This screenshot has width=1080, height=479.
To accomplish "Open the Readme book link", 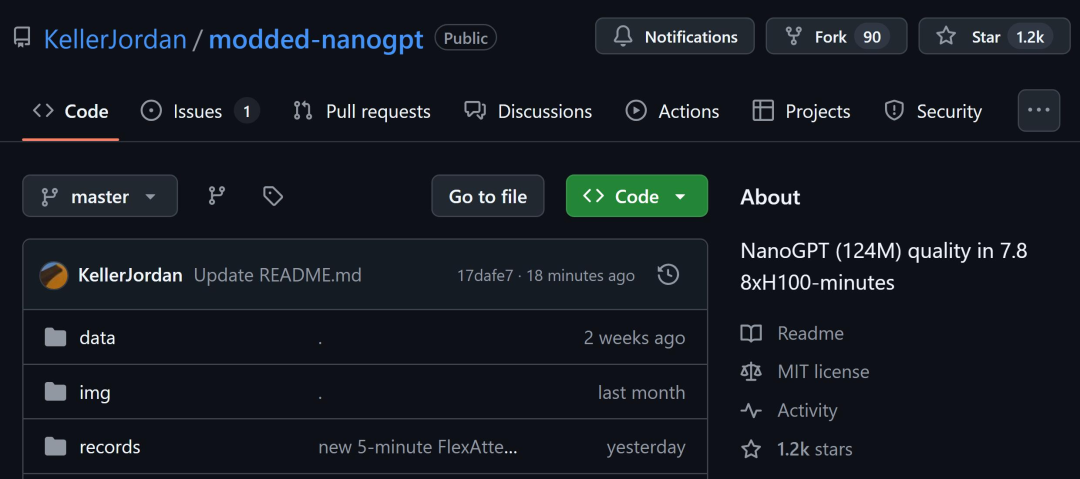I will click(809, 333).
